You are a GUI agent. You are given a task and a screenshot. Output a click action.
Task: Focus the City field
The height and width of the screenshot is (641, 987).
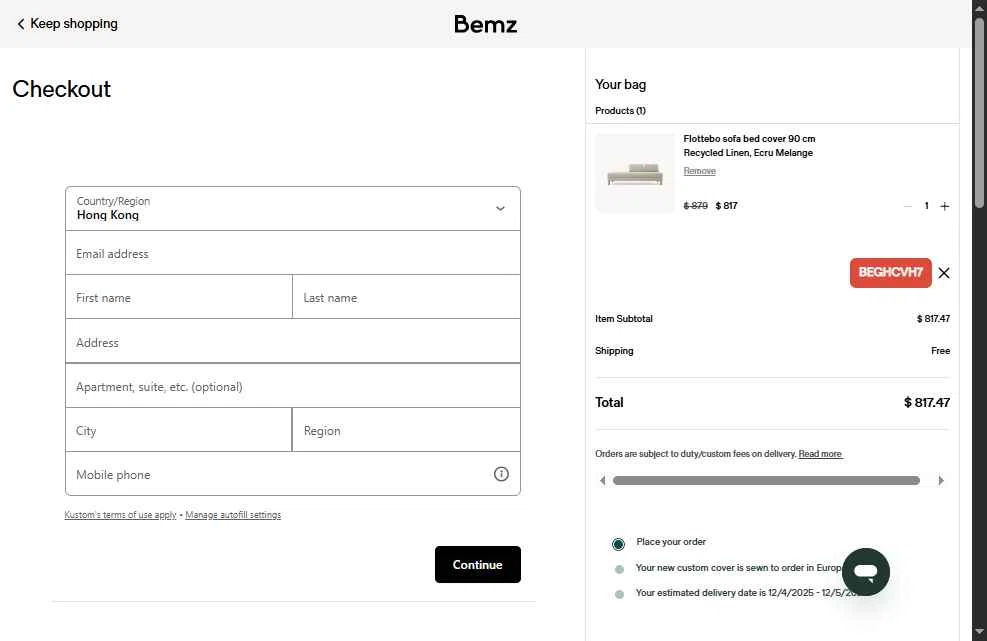point(179,430)
